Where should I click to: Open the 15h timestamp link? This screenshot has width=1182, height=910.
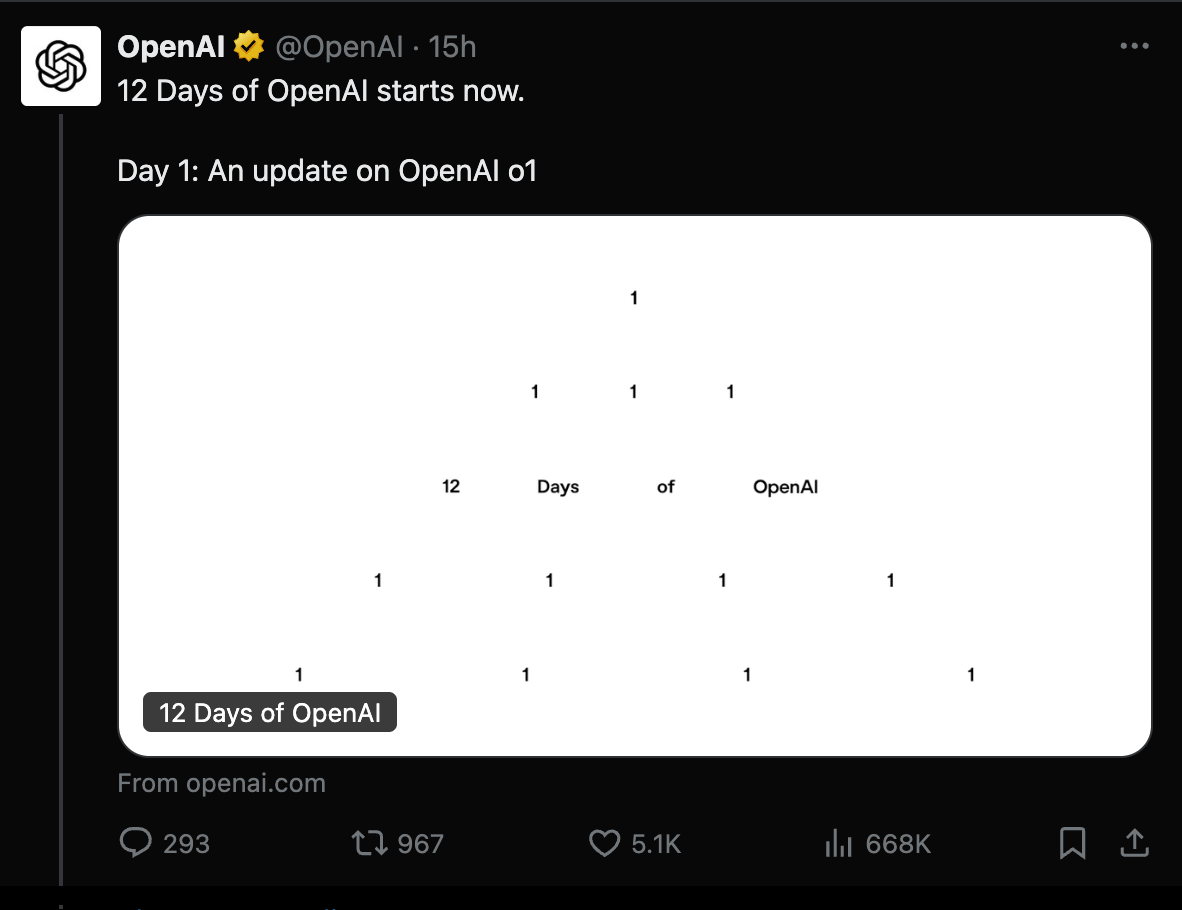coord(452,47)
